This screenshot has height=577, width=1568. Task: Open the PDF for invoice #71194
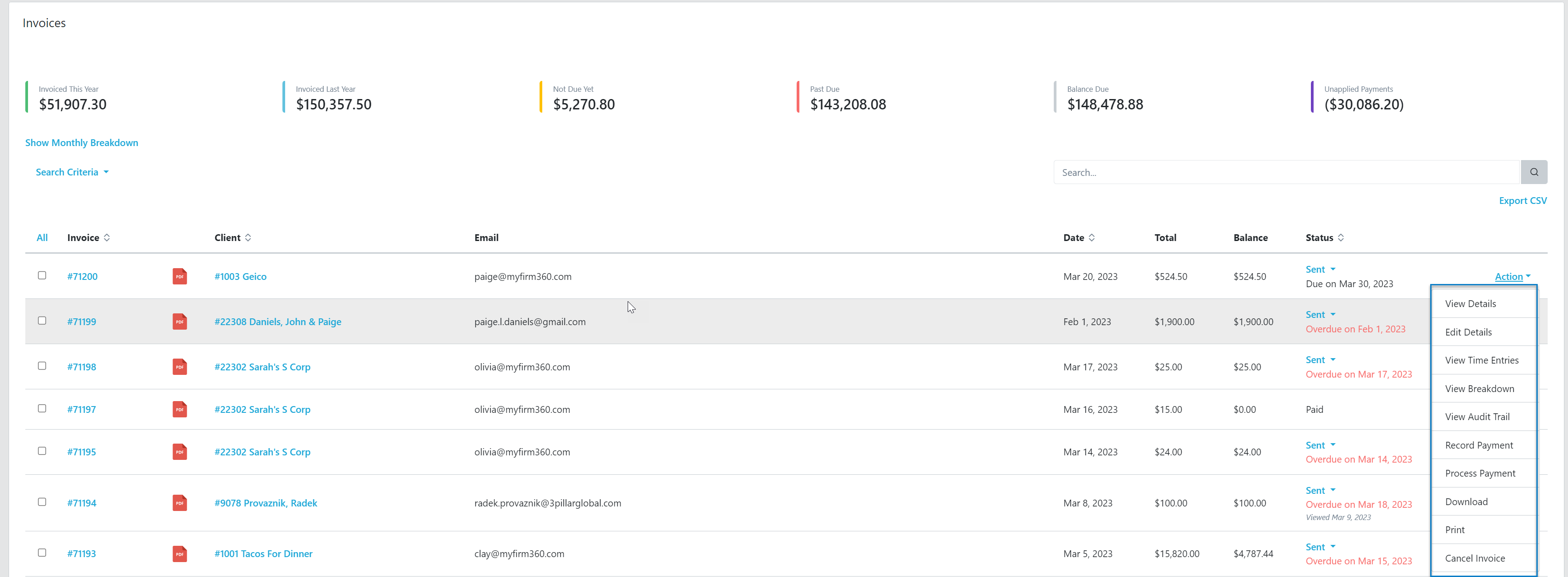(179, 503)
